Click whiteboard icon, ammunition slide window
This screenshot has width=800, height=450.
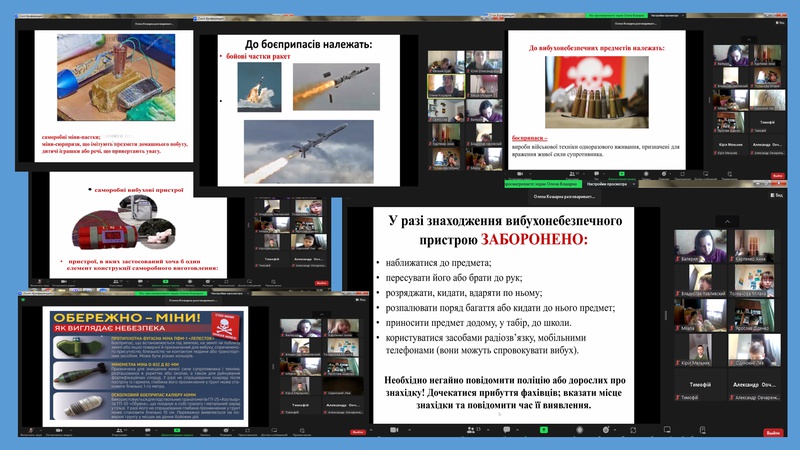coord(706,173)
